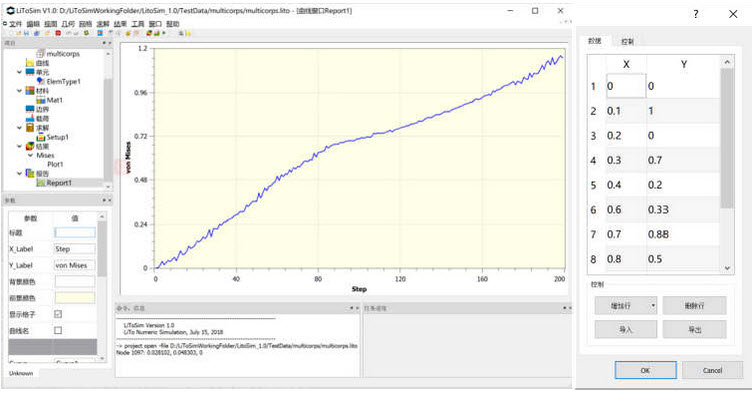Image resolution: width=756 pixels, height=393 pixels.
Task: Collapse the 材料 materials tree node
Action: coord(19,91)
